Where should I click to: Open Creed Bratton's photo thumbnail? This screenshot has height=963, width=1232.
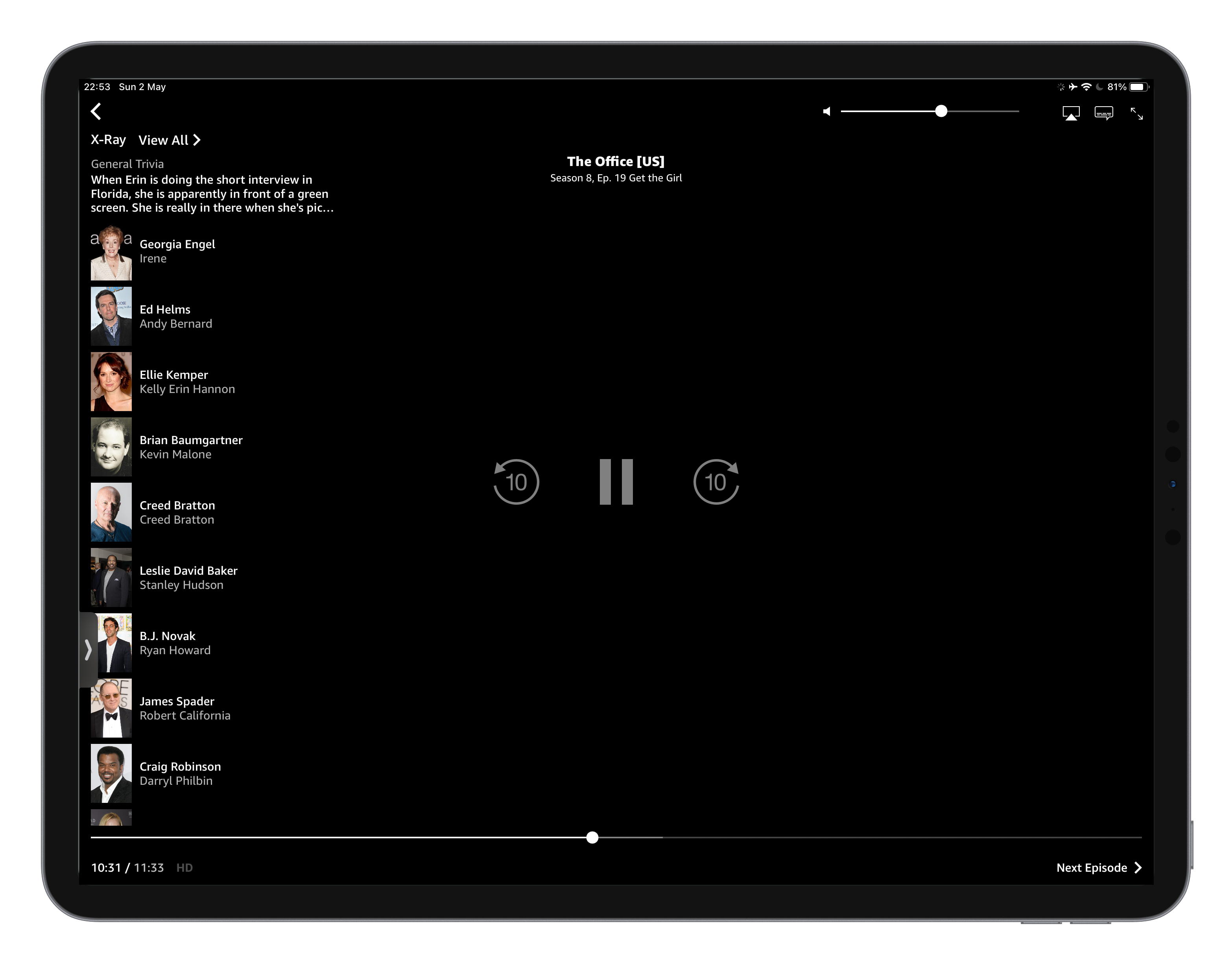pos(111,512)
